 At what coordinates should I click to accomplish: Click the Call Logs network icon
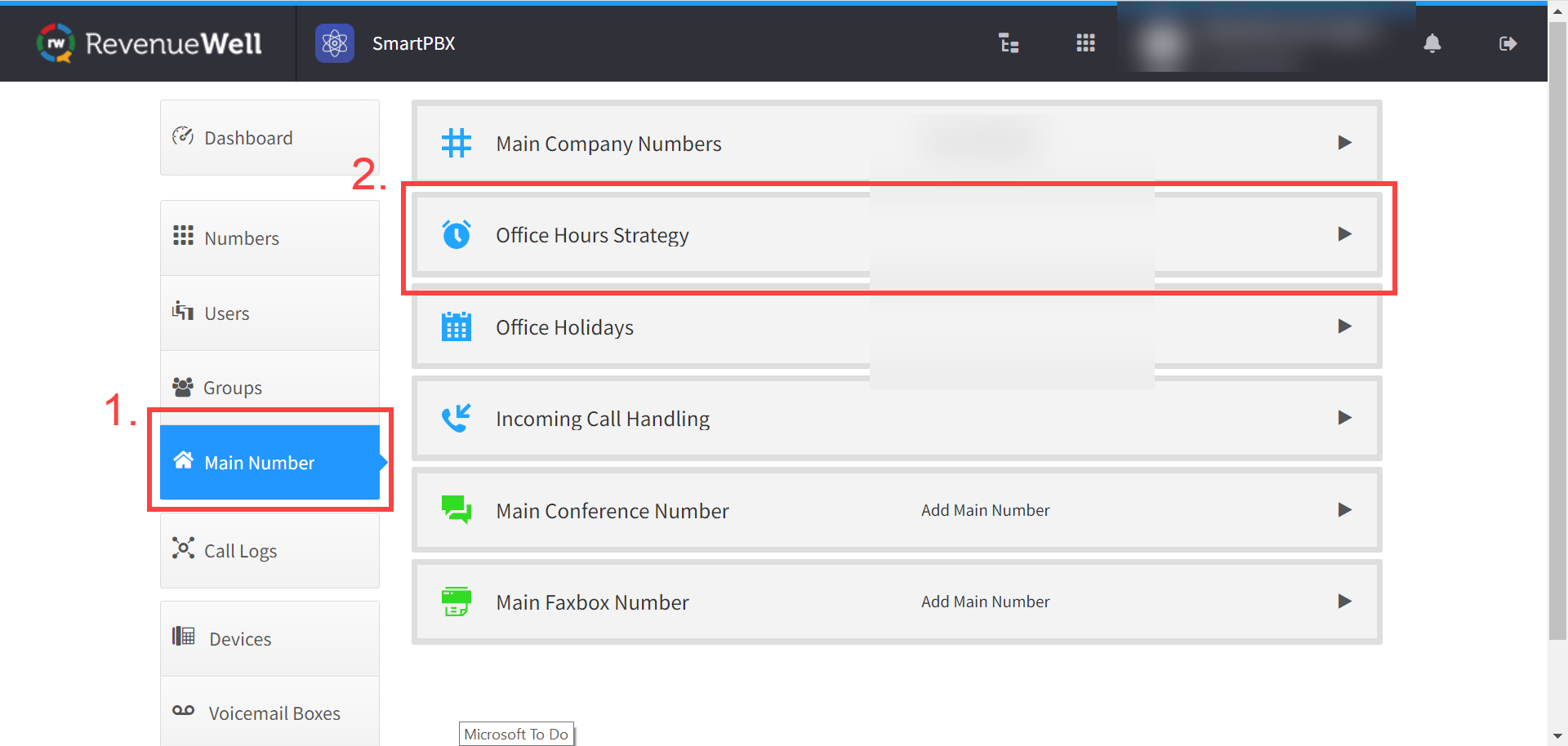tap(183, 548)
